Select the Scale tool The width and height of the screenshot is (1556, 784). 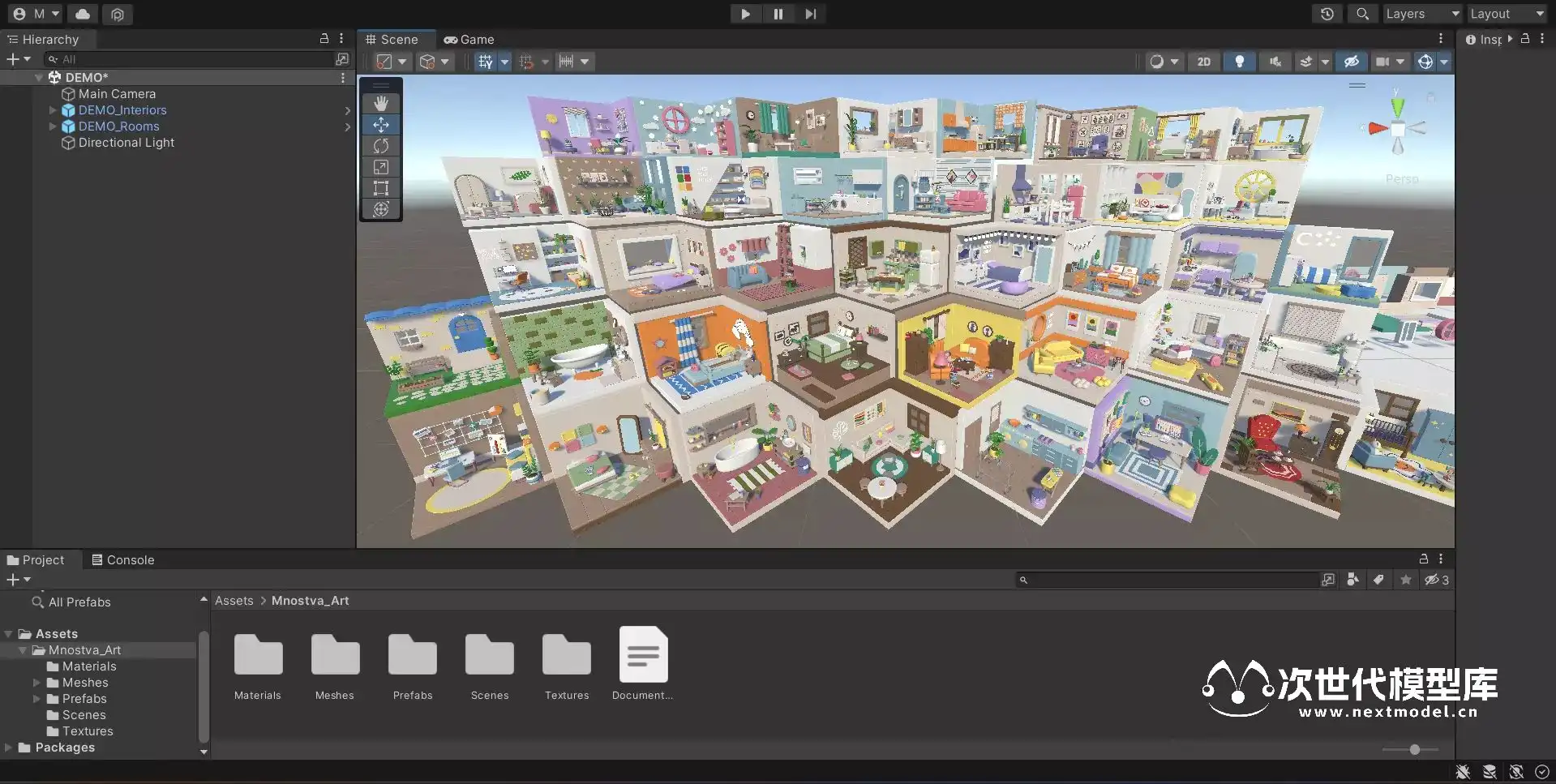(381, 167)
